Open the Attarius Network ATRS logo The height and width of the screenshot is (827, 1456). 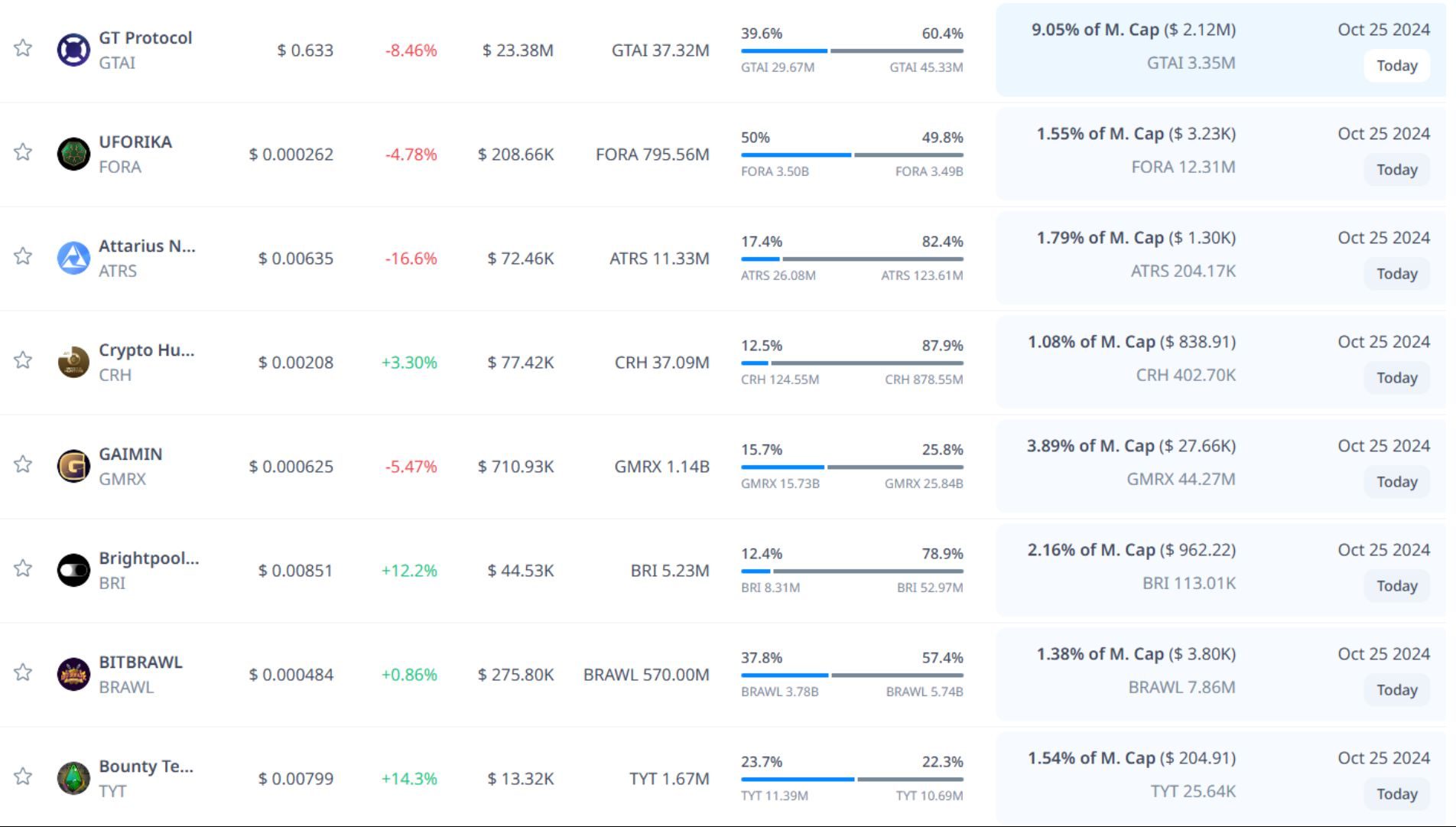[73, 259]
